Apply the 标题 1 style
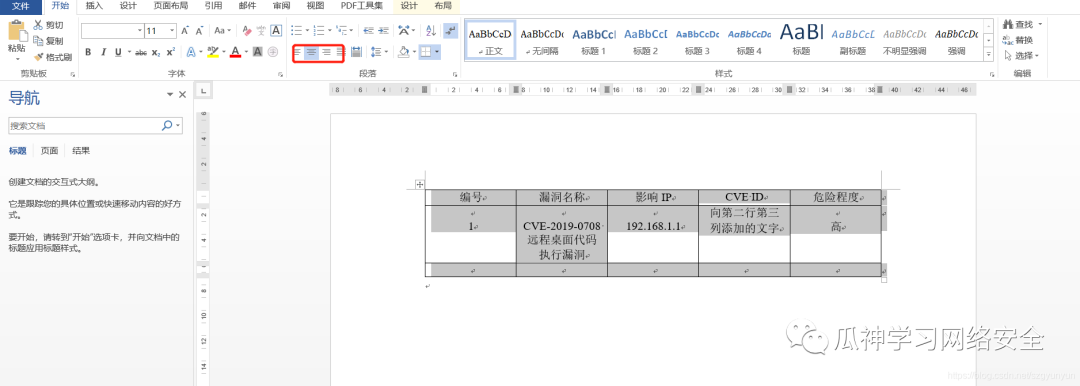Screen dimensions: 1080x386 (x=594, y=41)
